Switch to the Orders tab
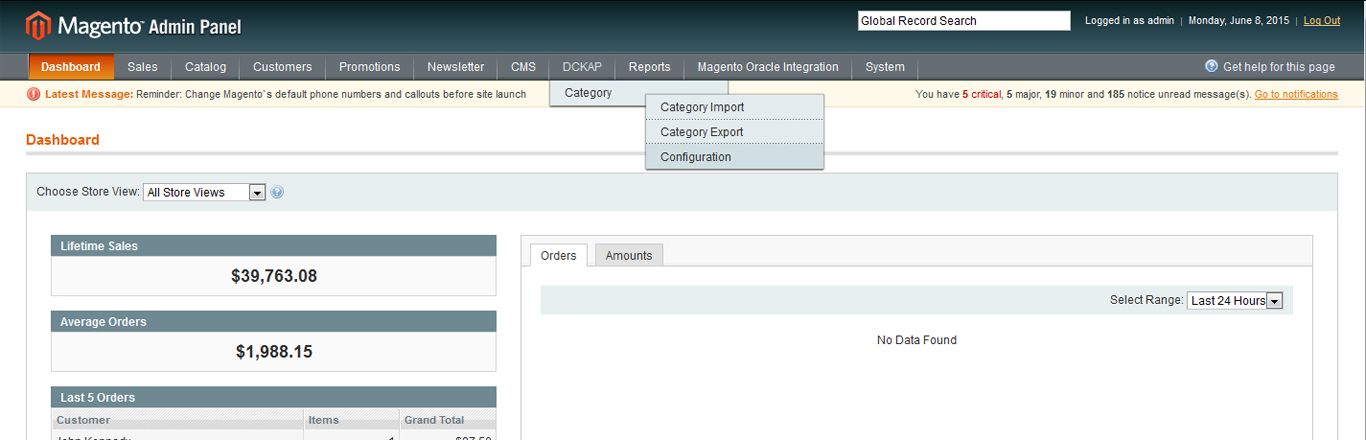The width and height of the screenshot is (1366, 440). [x=558, y=255]
